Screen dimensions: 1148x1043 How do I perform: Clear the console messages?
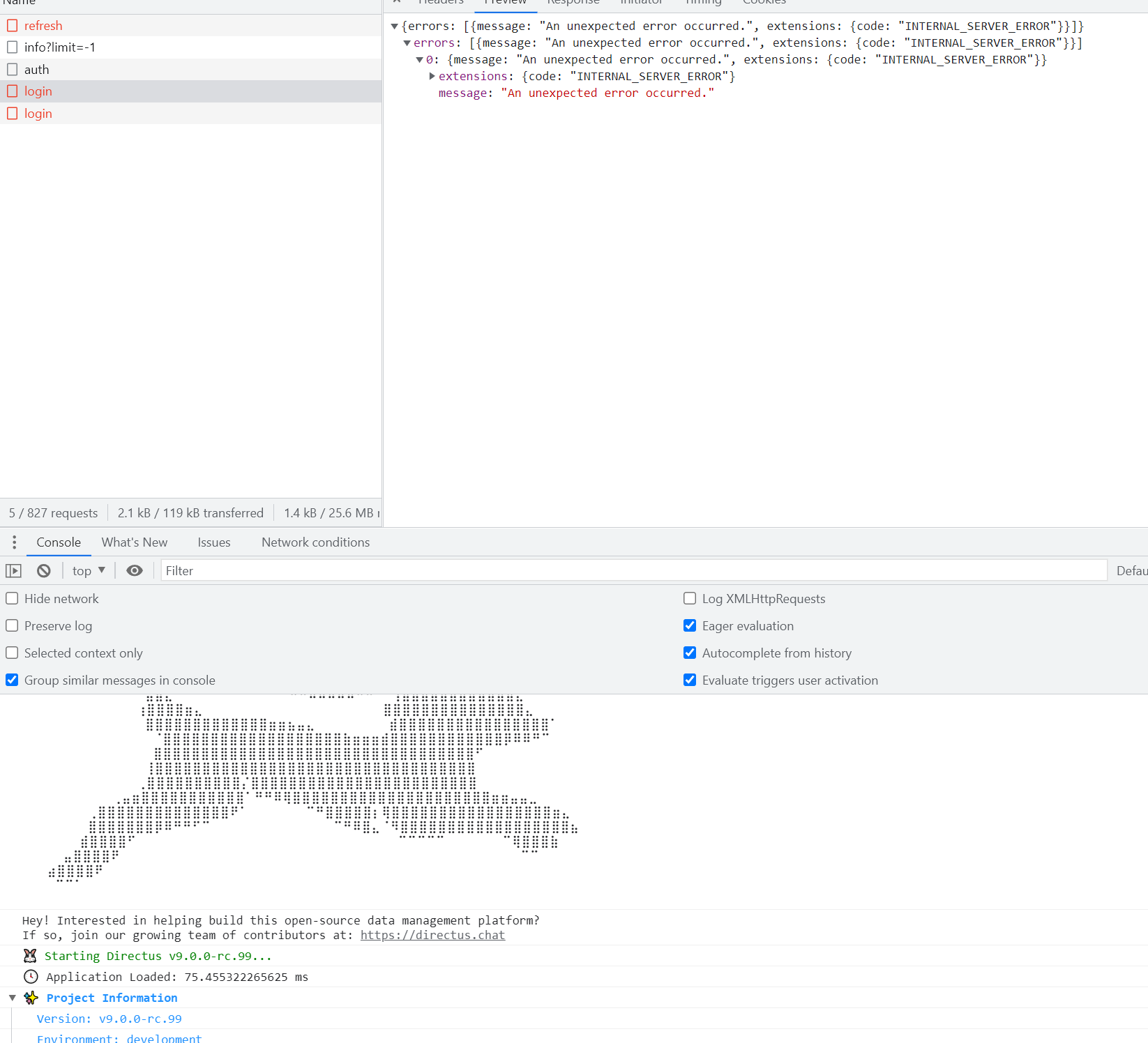coord(43,570)
